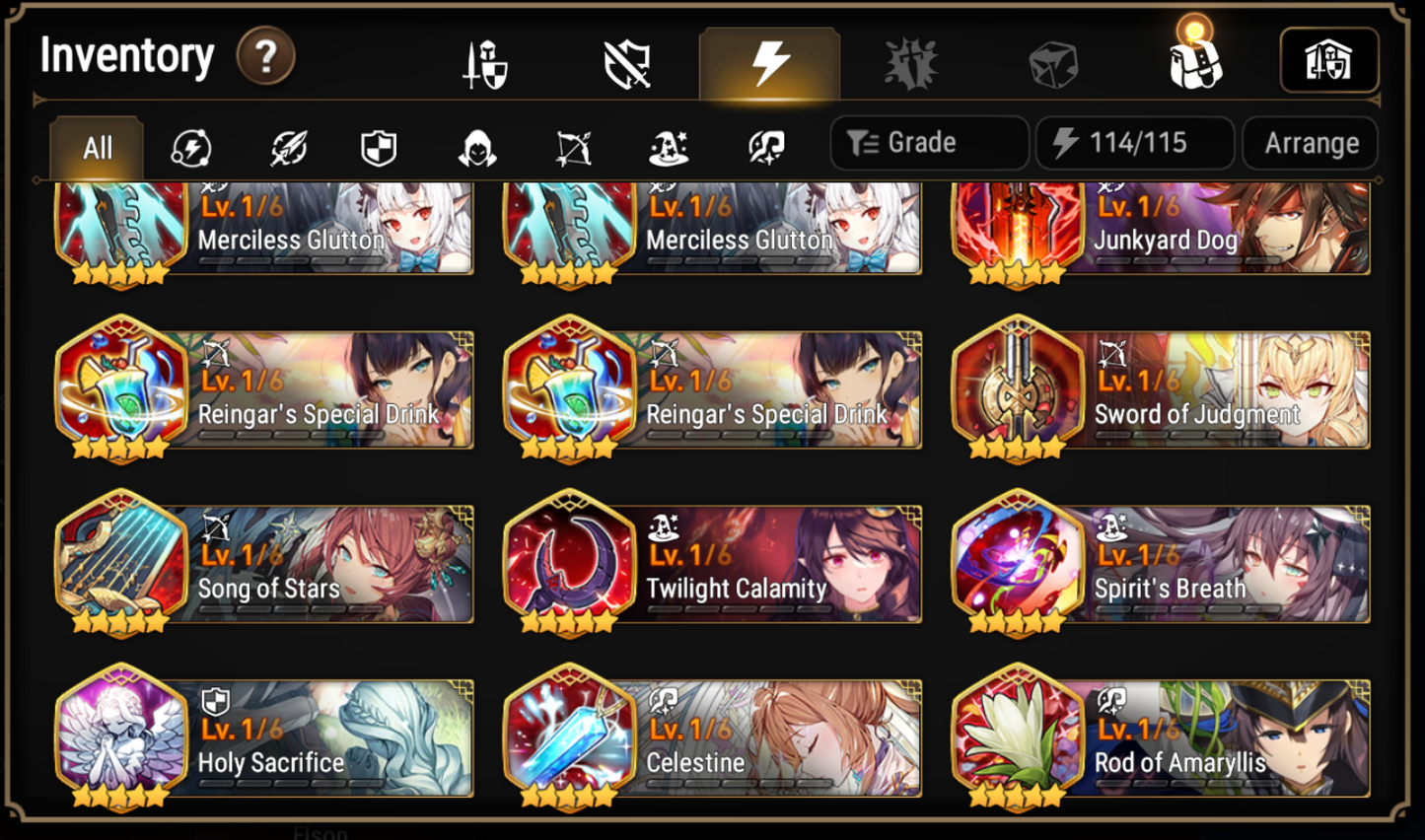
Task: Switch to the equipment sword-and-shield tab
Action: (485, 65)
